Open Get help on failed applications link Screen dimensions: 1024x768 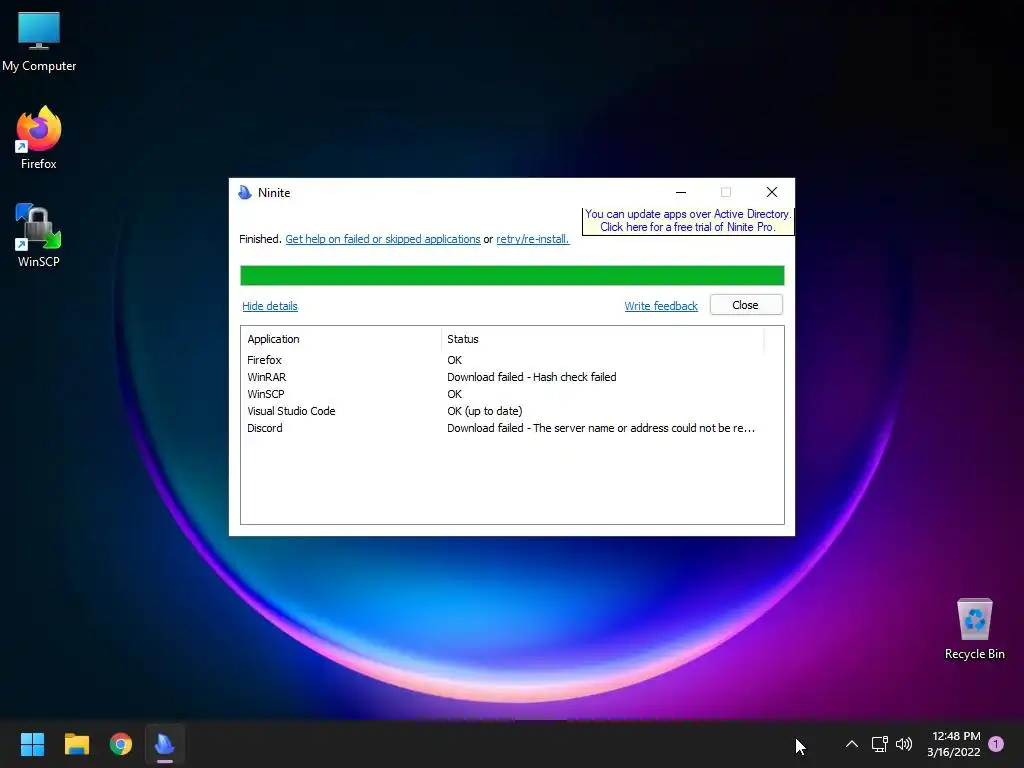coord(383,239)
